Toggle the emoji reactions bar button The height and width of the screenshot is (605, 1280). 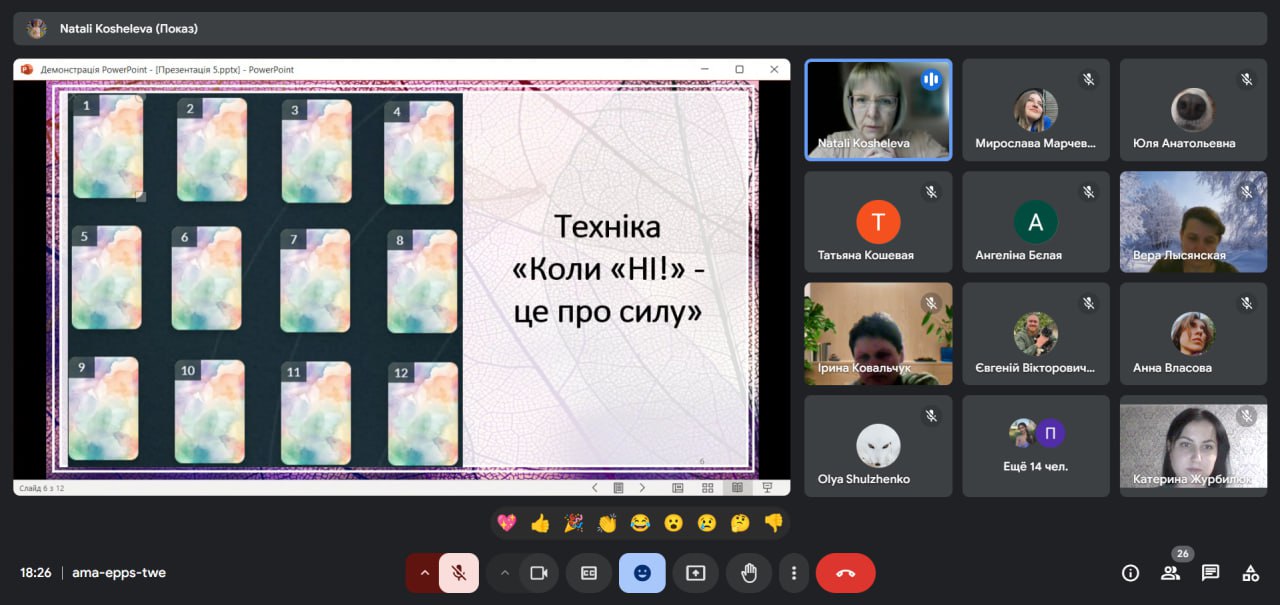(642, 573)
